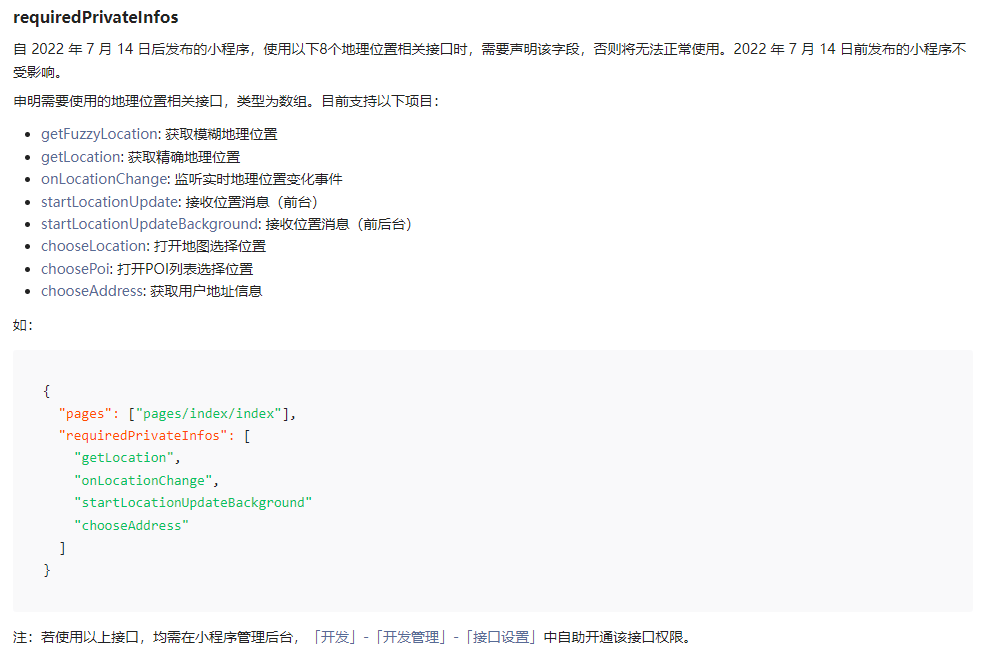Open the getLocation API link

click(x=80, y=157)
